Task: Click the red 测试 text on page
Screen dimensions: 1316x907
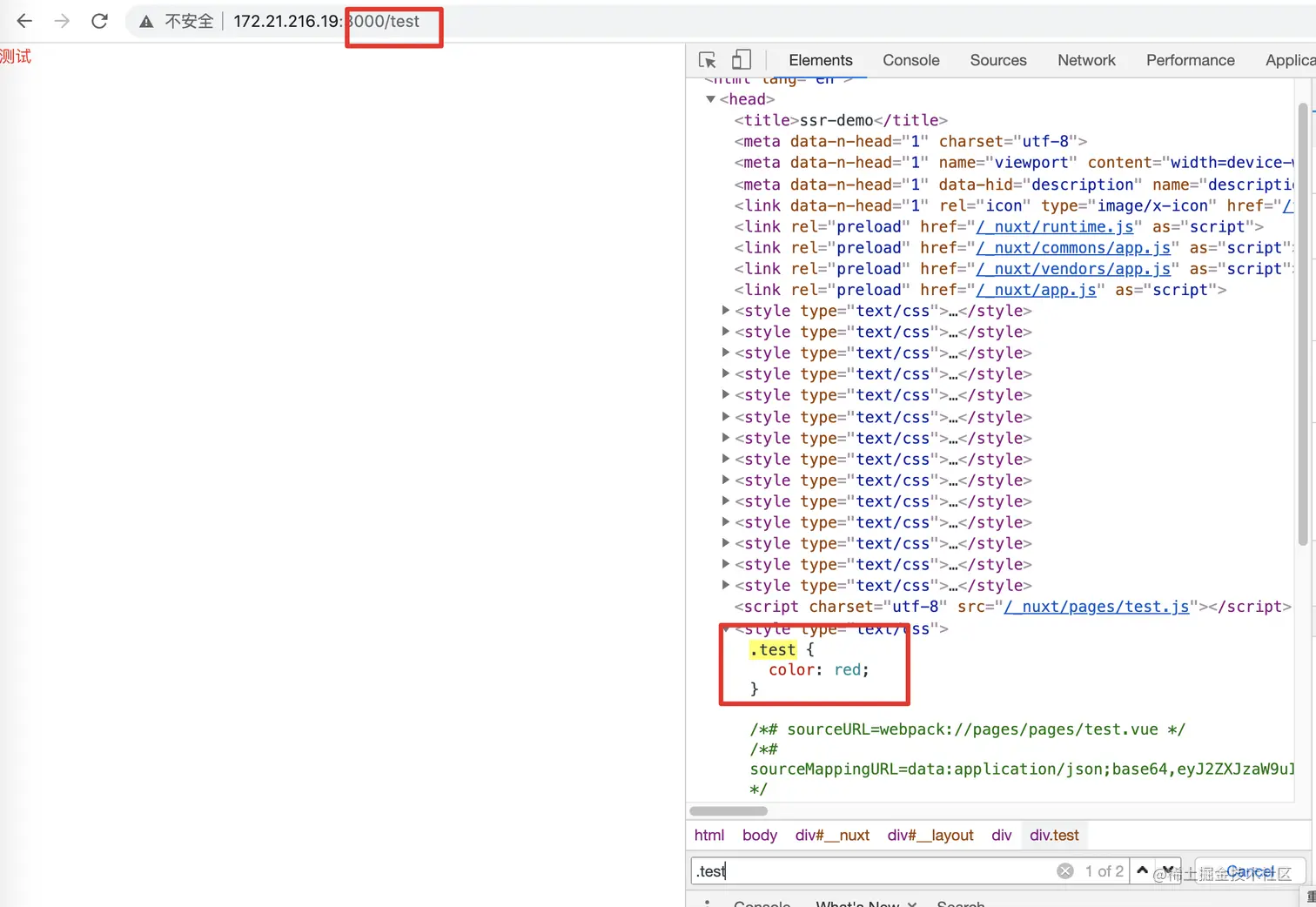Action: [x=16, y=57]
